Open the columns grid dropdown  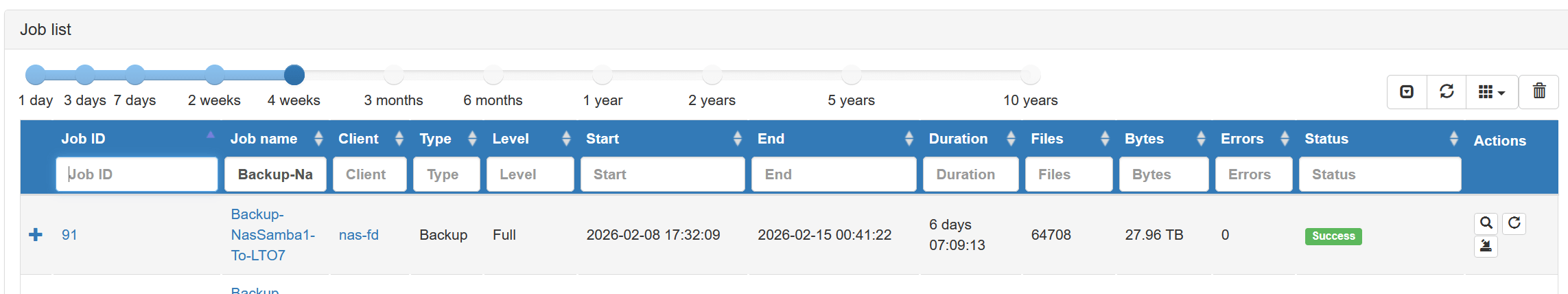[x=1491, y=91]
